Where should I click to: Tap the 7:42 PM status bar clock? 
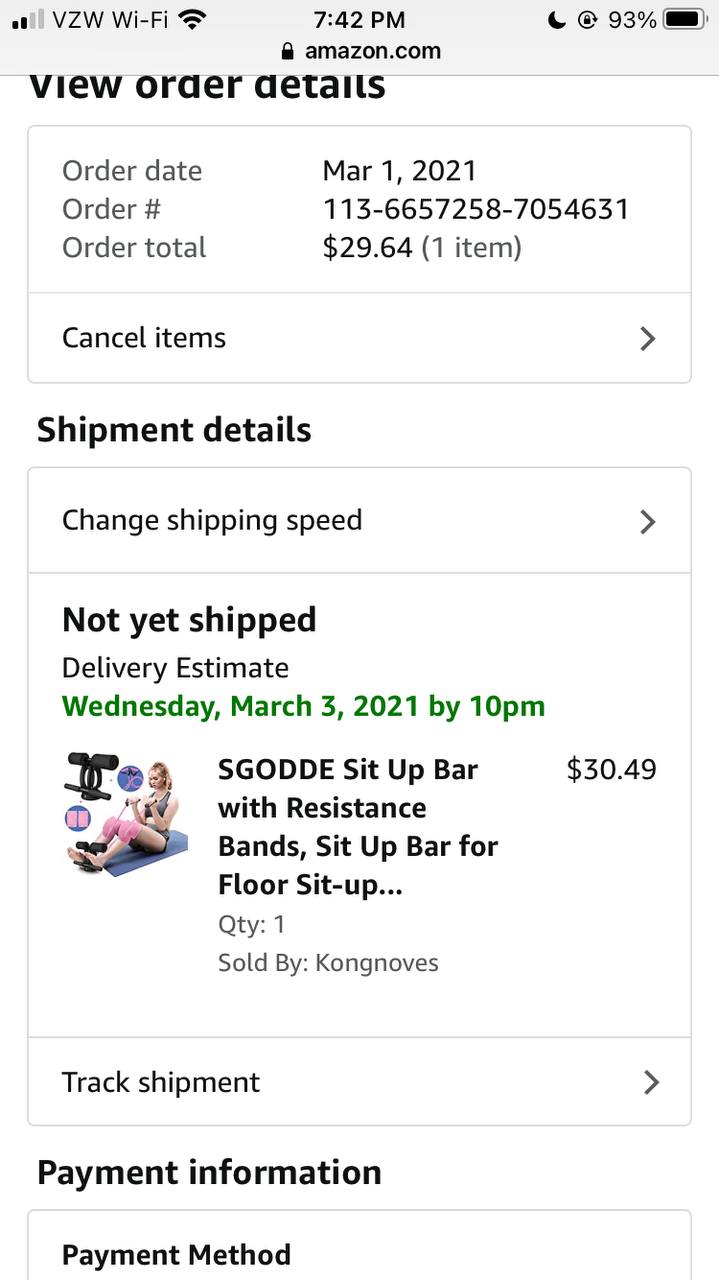coord(359,19)
